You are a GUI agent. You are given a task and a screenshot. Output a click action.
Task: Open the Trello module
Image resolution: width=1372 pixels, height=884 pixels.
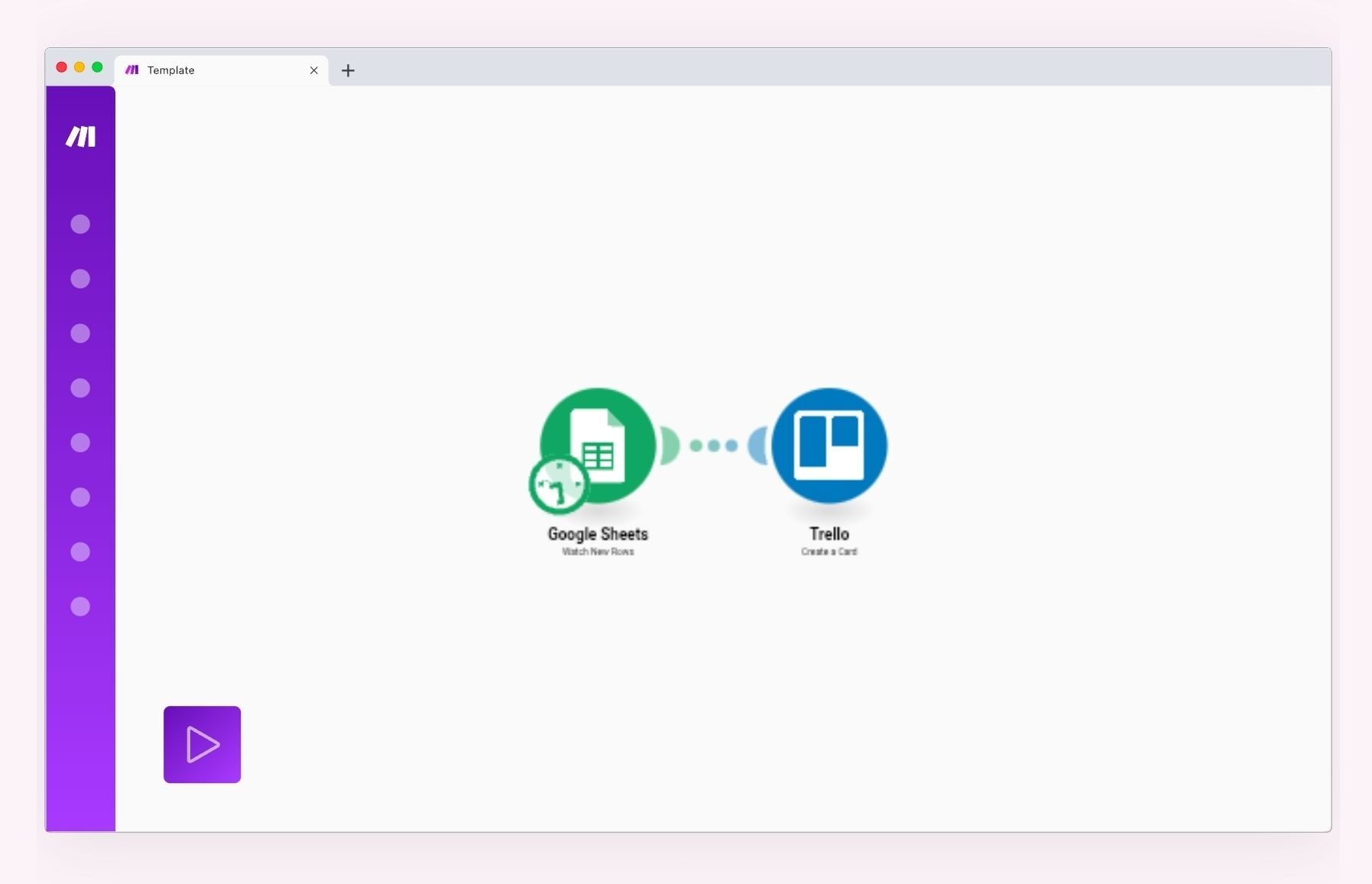click(x=829, y=445)
